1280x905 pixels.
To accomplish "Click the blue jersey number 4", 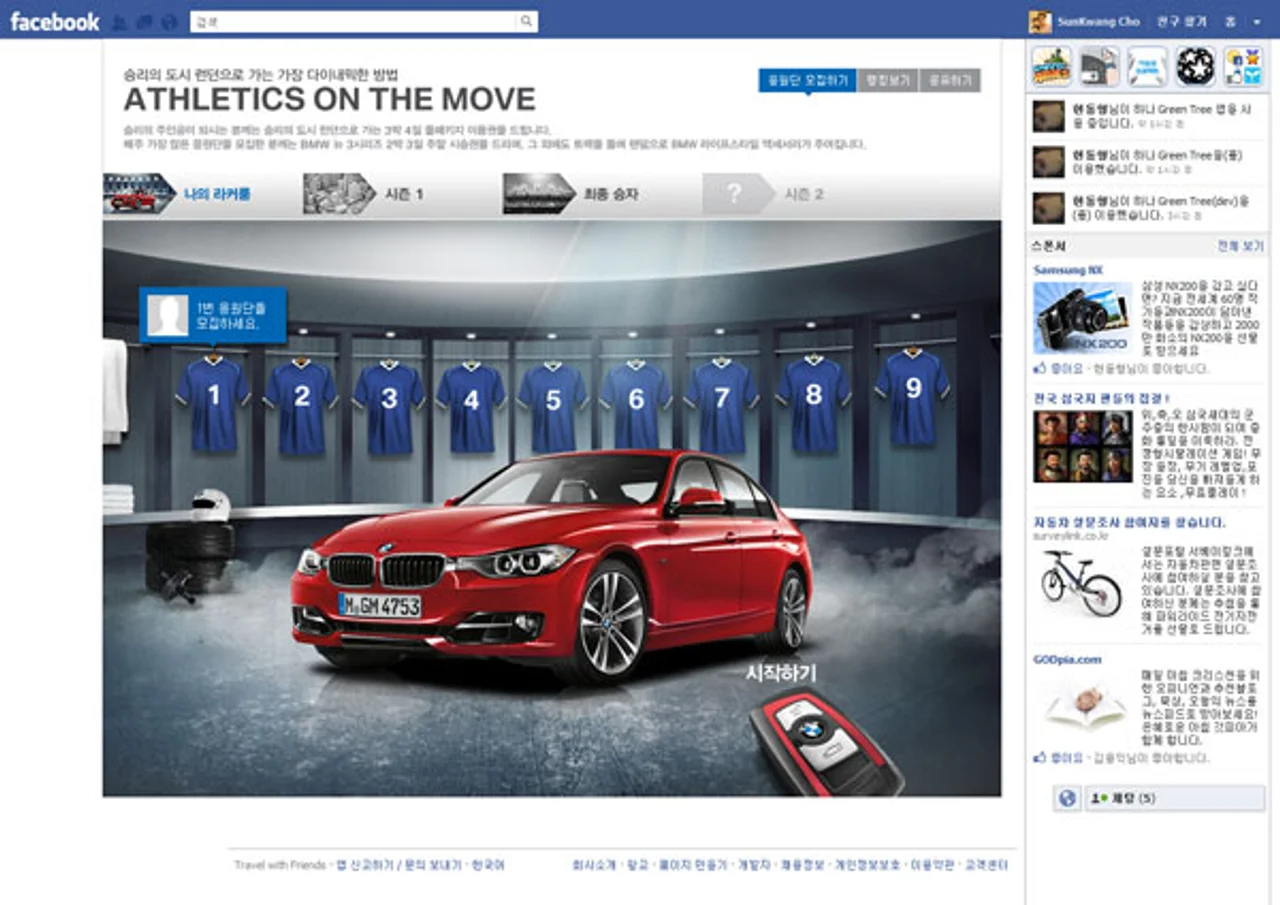I will pos(471,407).
